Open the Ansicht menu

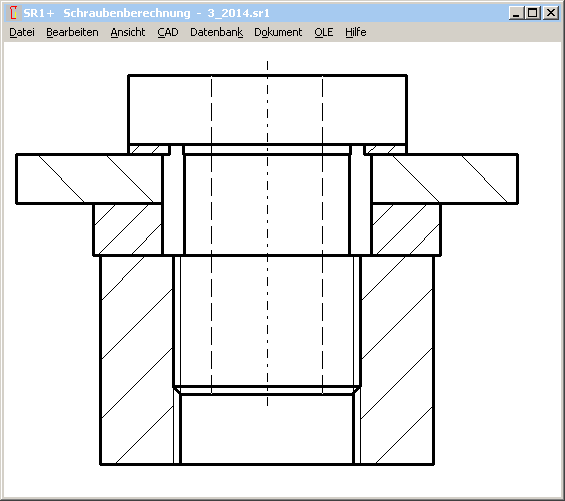(x=128, y=32)
